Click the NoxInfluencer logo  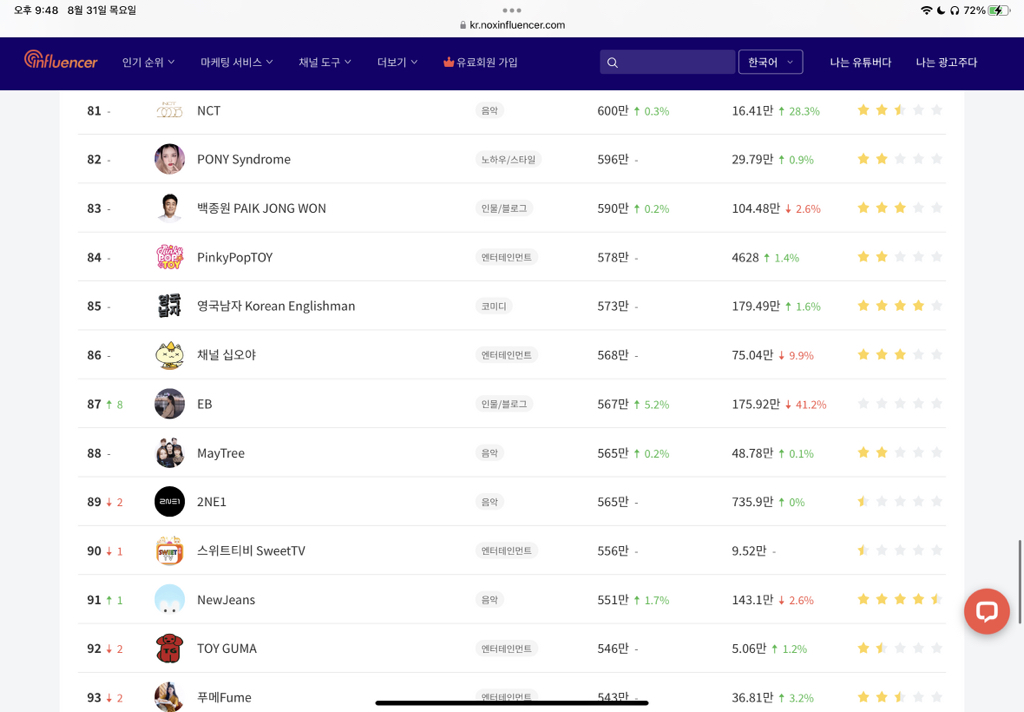[x=61, y=61]
